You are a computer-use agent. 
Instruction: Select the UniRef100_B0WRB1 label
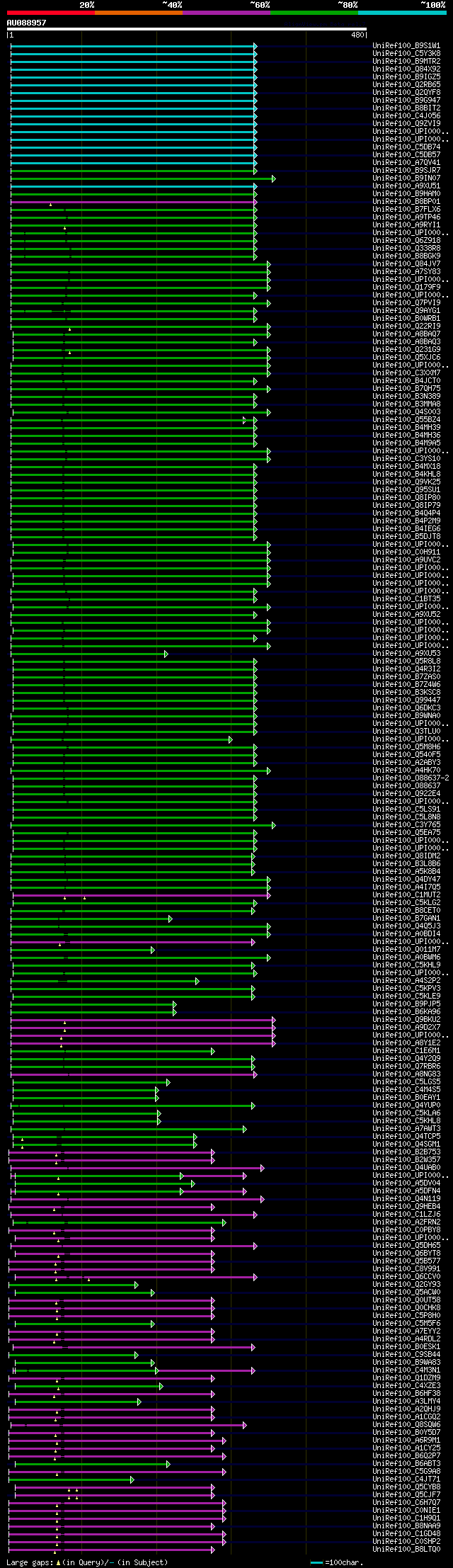pyautogui.click(x=406, y=319)
